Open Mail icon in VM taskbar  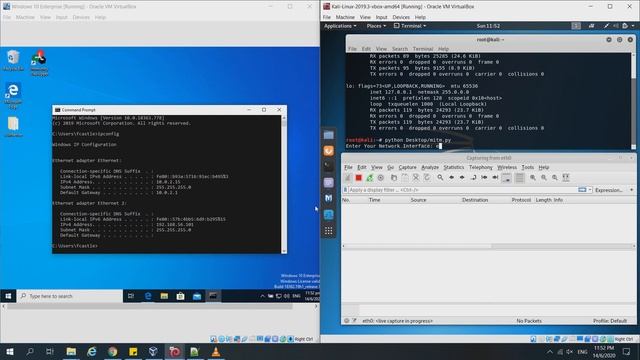click(x=197, y=296)
